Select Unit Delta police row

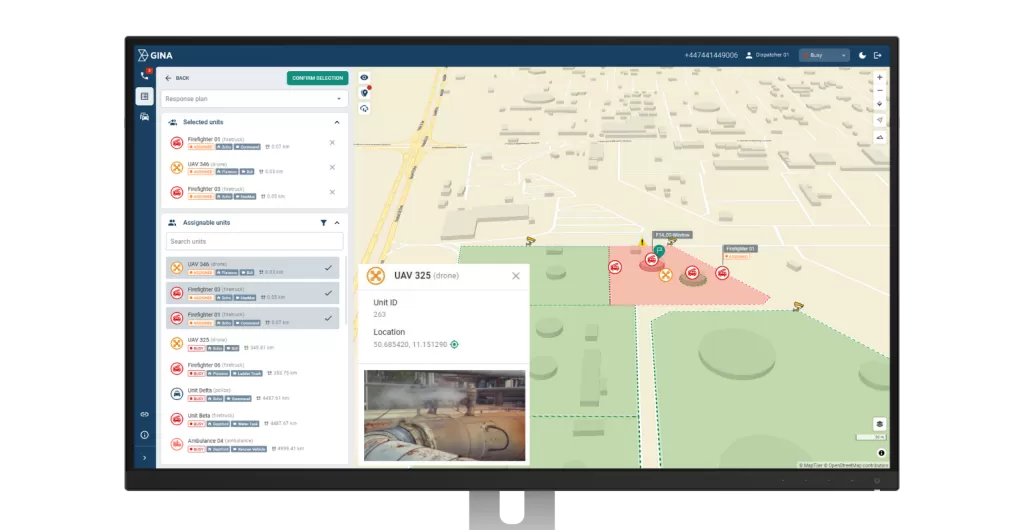click(x=253, y=394)
